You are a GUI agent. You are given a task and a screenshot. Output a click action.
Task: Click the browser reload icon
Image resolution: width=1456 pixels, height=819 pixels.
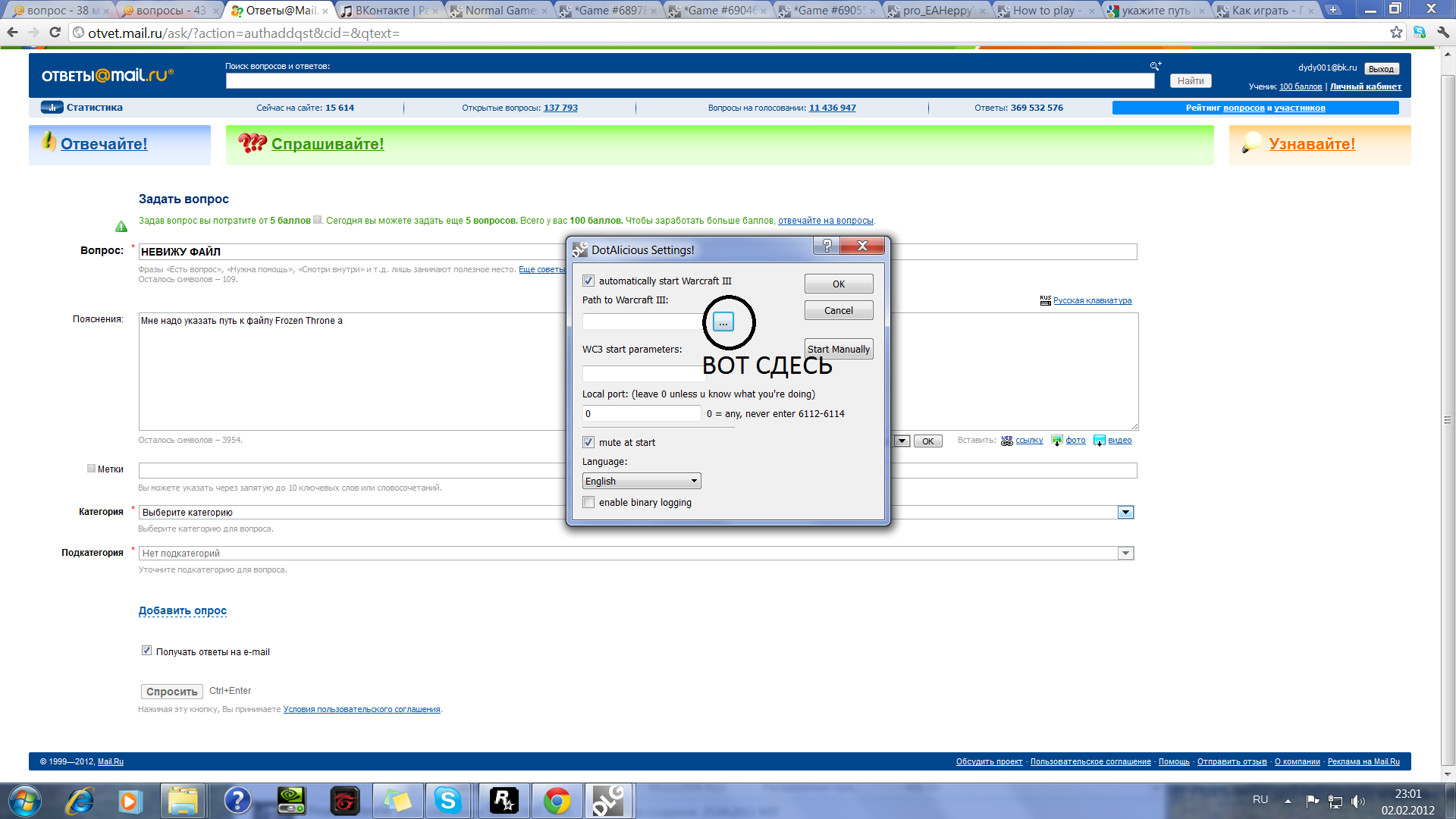click(55, 33)
